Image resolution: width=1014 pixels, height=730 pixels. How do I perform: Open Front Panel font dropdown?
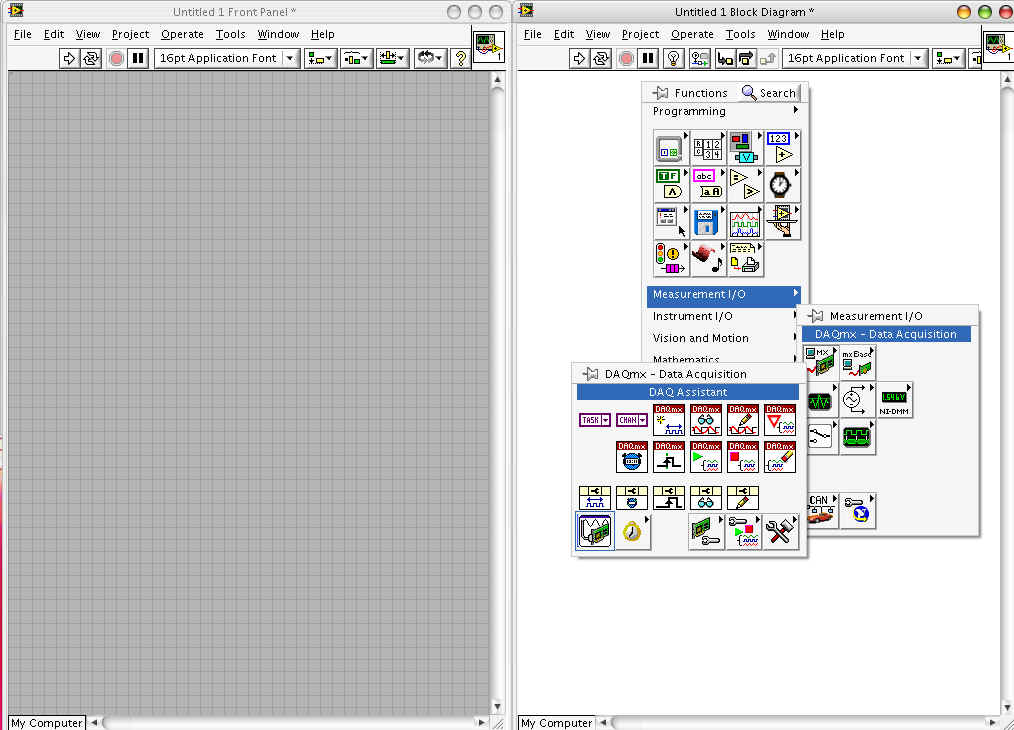[226, 58]
